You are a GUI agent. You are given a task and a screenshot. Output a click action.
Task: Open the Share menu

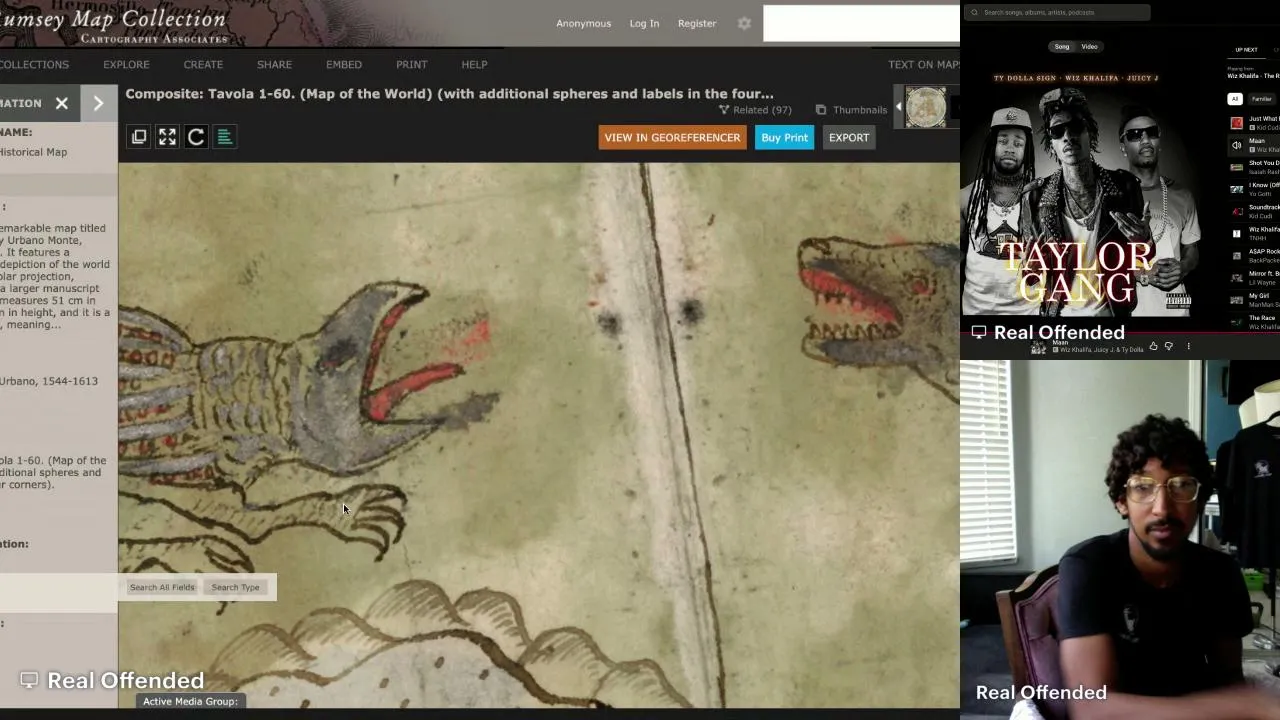click(x=274, y=64)
